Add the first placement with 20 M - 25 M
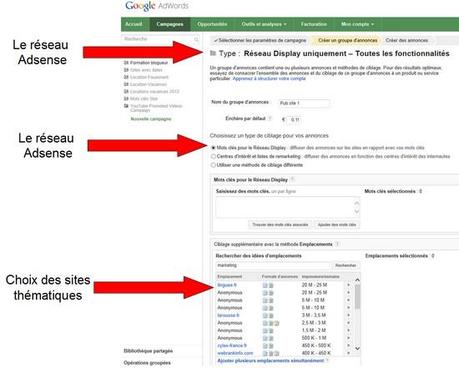This screenshot has width=459, height=368. tap(349, 285)
